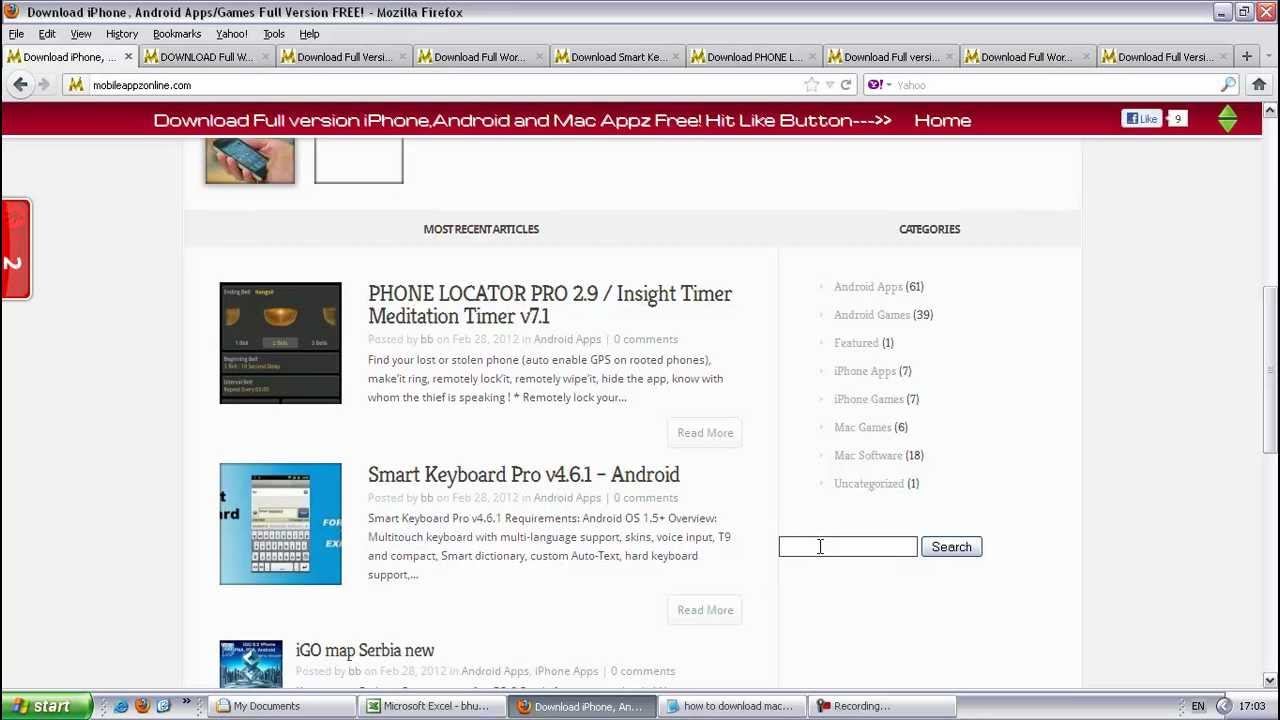The height and width of the screenshot is (720, 1280).
Task: Switch to the 'Download Smart Ke...' tab
Action: [617, 57]
